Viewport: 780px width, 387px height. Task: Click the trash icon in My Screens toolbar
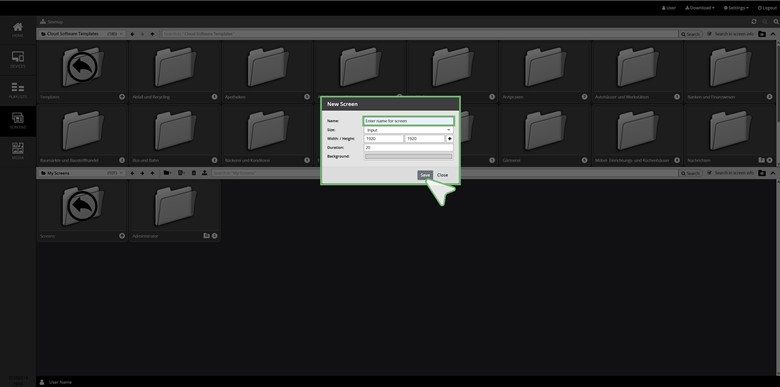(194, 173)
